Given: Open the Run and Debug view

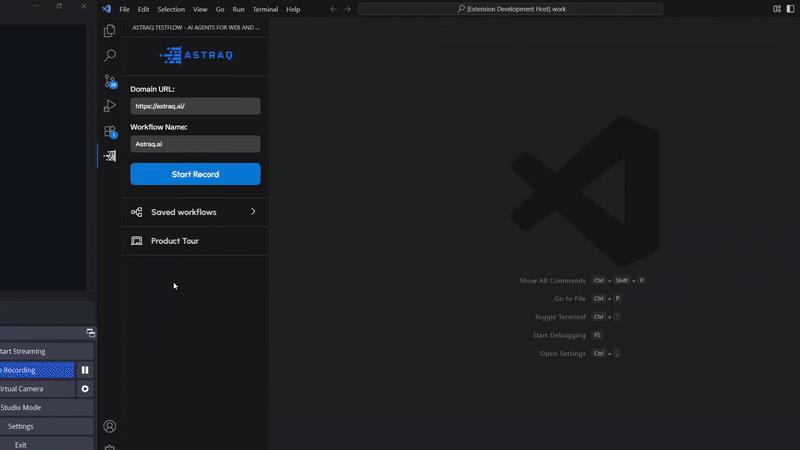Looking at the screenshot, I should pos(110,106).
